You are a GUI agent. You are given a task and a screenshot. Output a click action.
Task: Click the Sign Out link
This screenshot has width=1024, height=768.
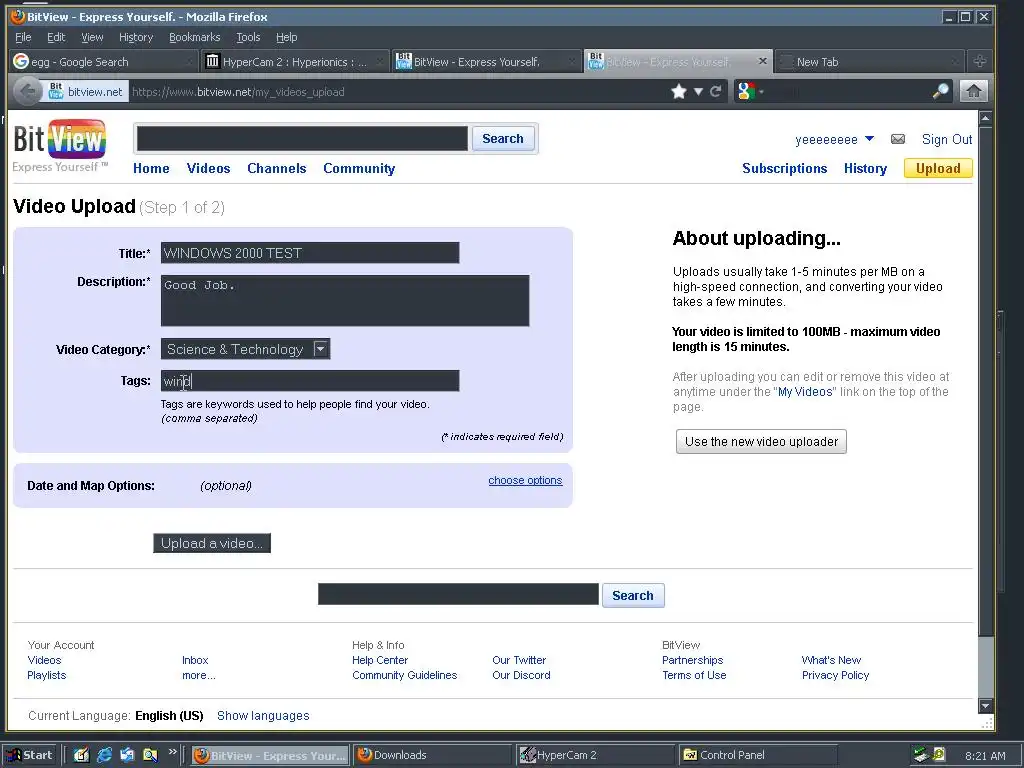pyautogui.click(x=947, y=139)
